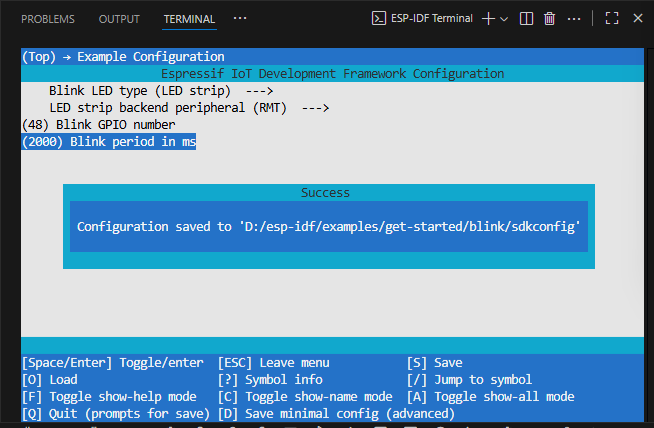Expand the launch profile dropdown chevron
This screenshot has height=428, width=654.
[x=504, y=19]
